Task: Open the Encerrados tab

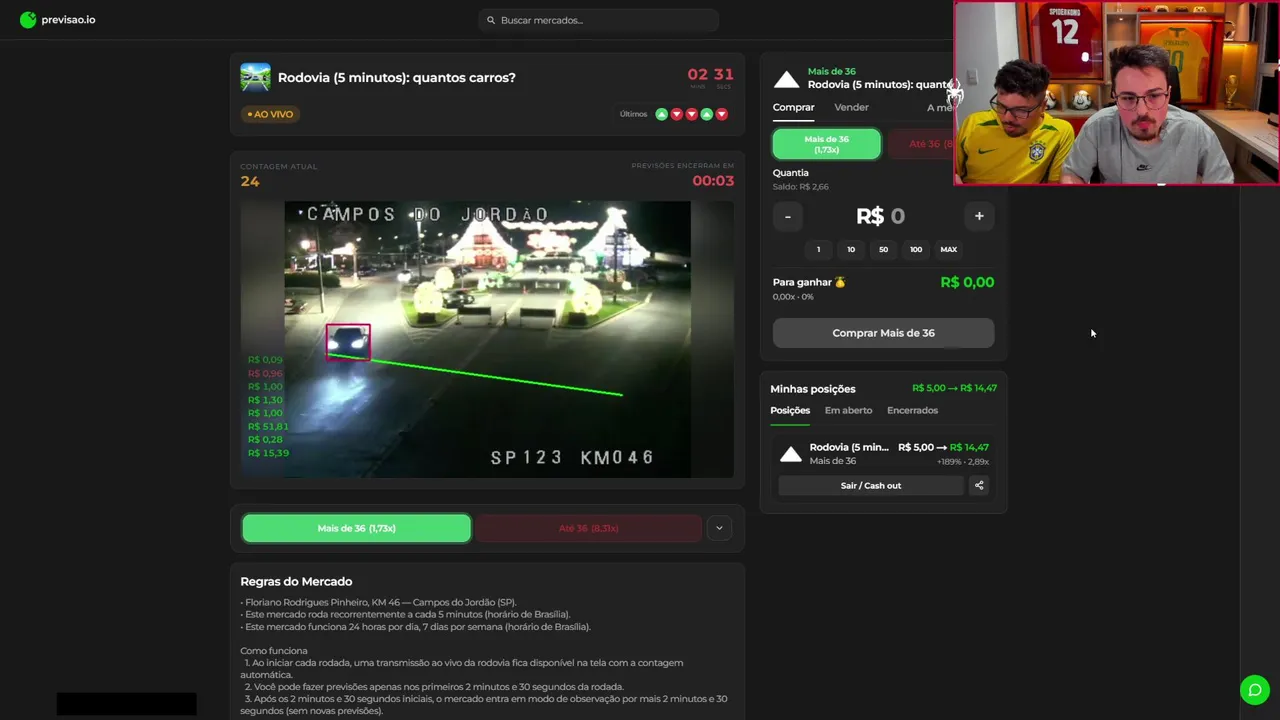Action: [x=912, y=410]
